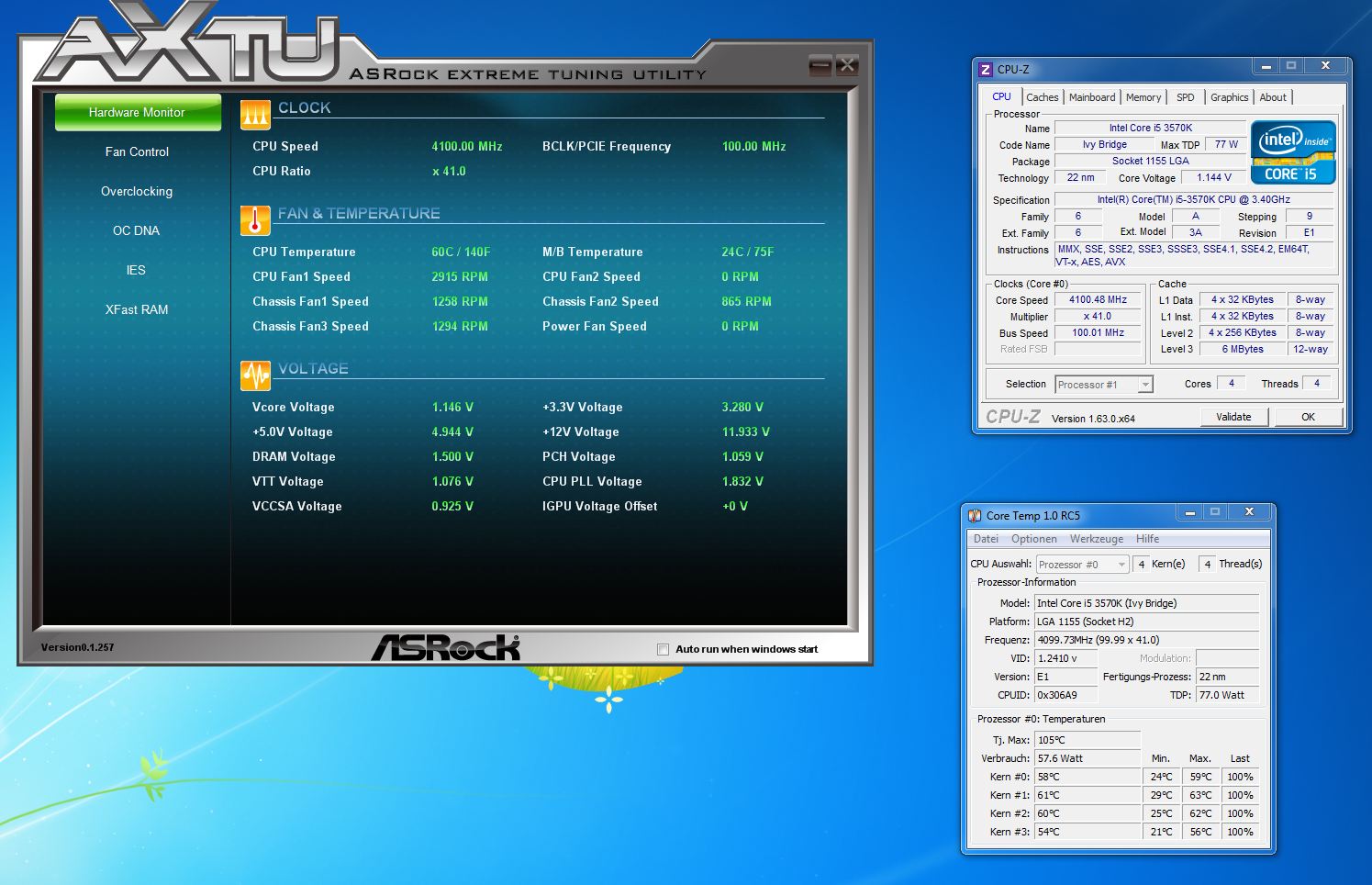This screenshot has width=1372, height=885.
Task: Close the CPU-Z window
Action: coord(1325,66)
